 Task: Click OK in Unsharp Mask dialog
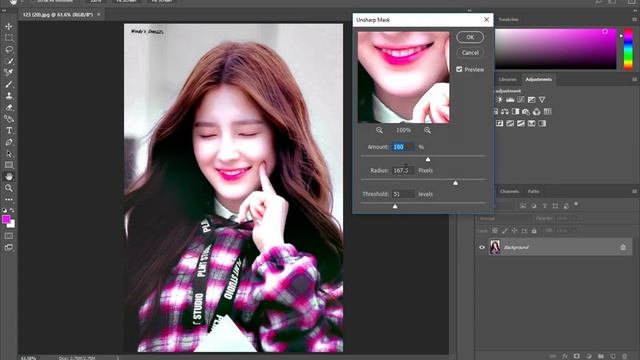point(470,37)
